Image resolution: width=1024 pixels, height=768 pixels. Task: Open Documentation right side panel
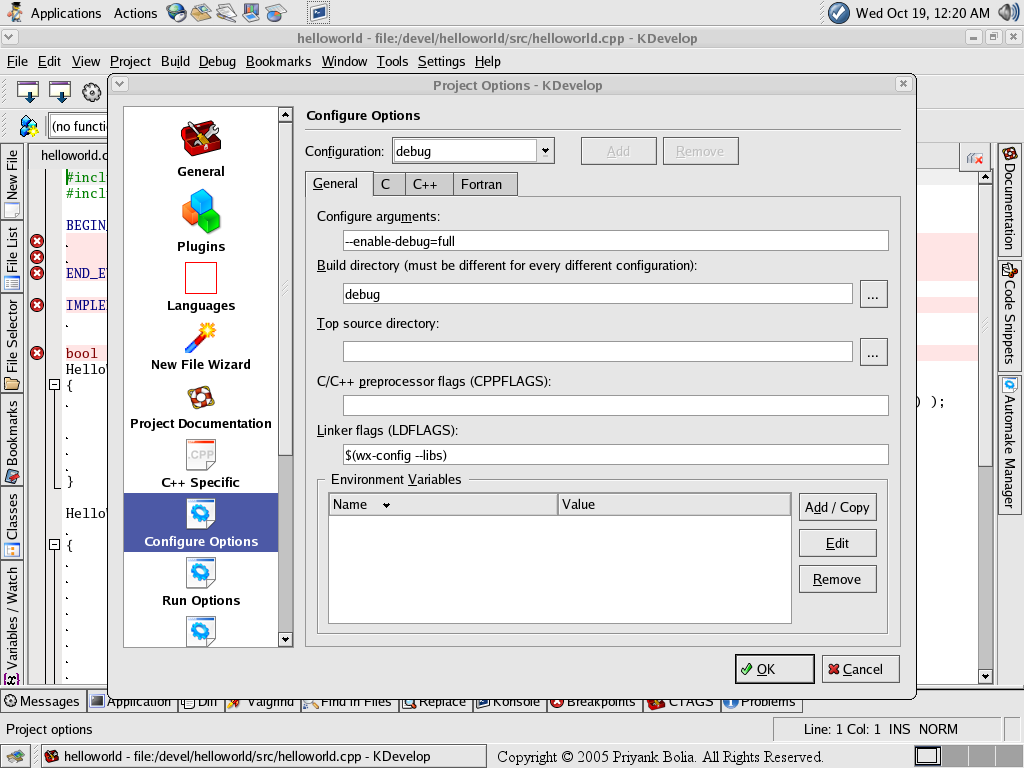1010,199
